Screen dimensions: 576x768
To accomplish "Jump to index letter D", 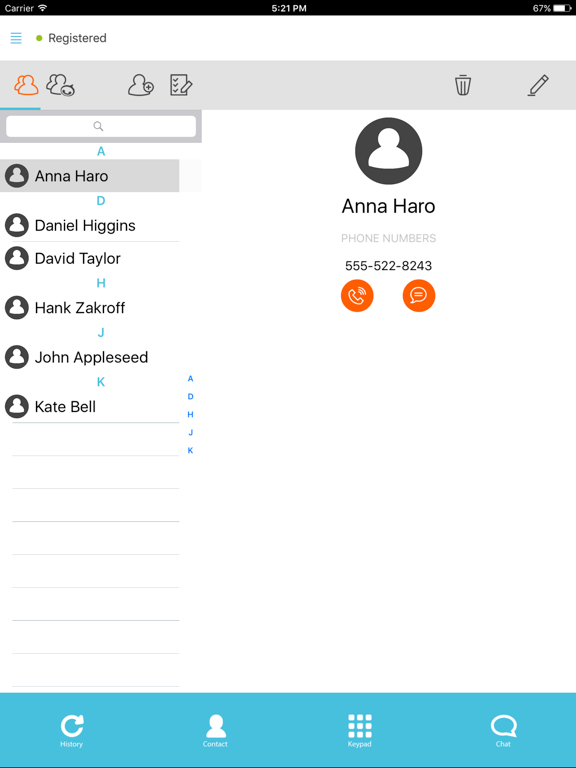I will (x=191, y=397).
